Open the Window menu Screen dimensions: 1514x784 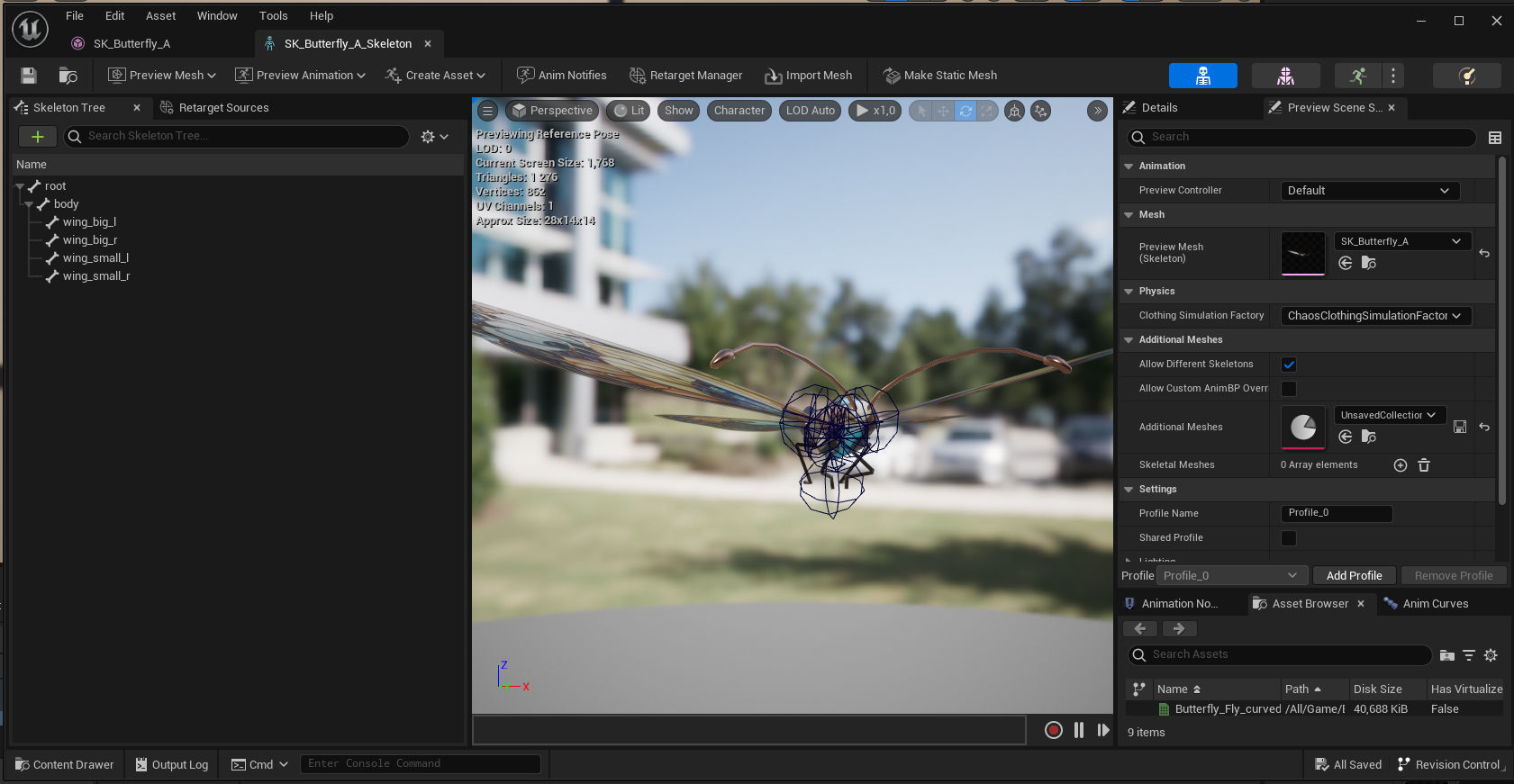(217, 16)
